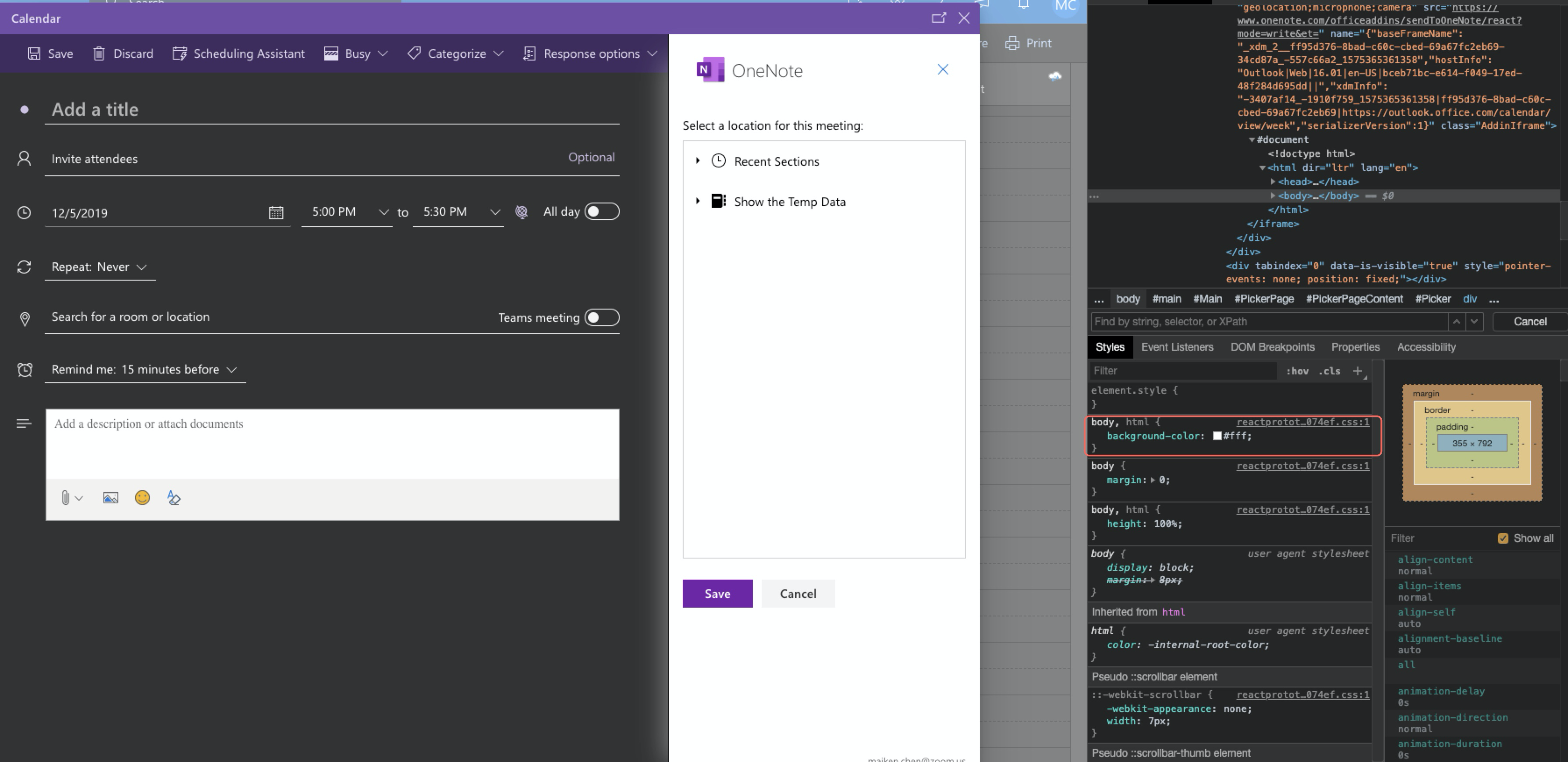Enable the All day toggle
This screenshot has width=1568, height=762.
(x=601, y=211)
